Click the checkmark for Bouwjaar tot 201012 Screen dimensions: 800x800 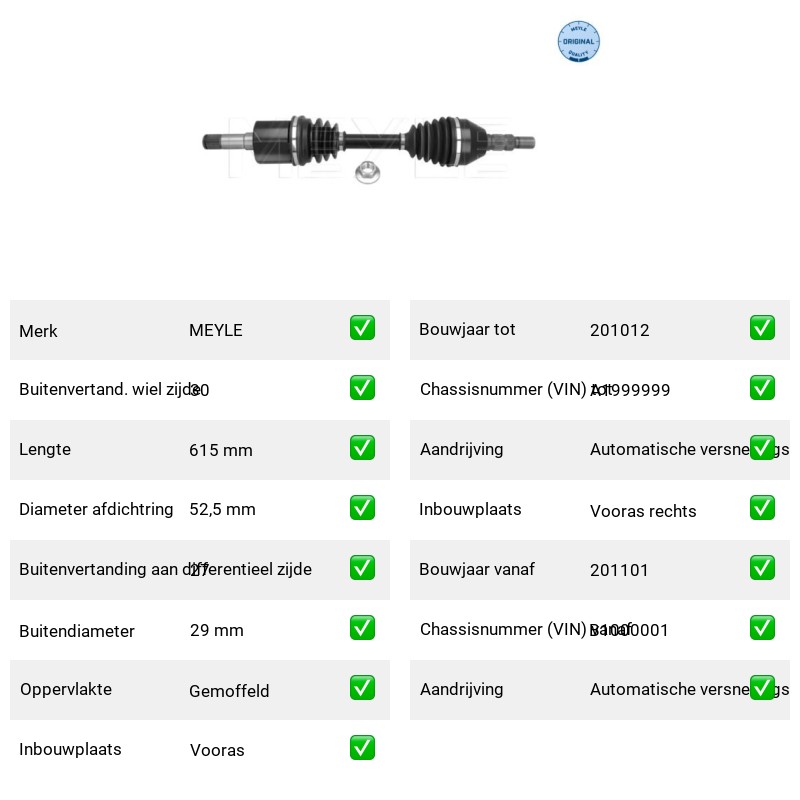[x=762, y=328]
